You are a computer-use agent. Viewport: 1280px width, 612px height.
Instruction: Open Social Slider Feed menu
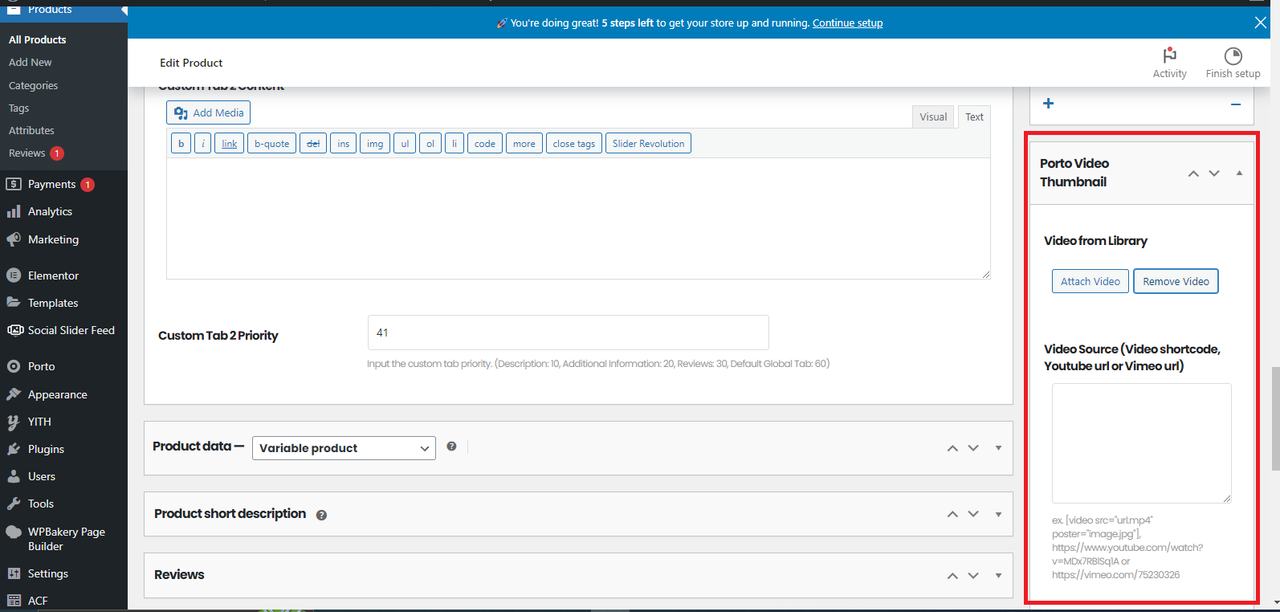click(71, 330)
